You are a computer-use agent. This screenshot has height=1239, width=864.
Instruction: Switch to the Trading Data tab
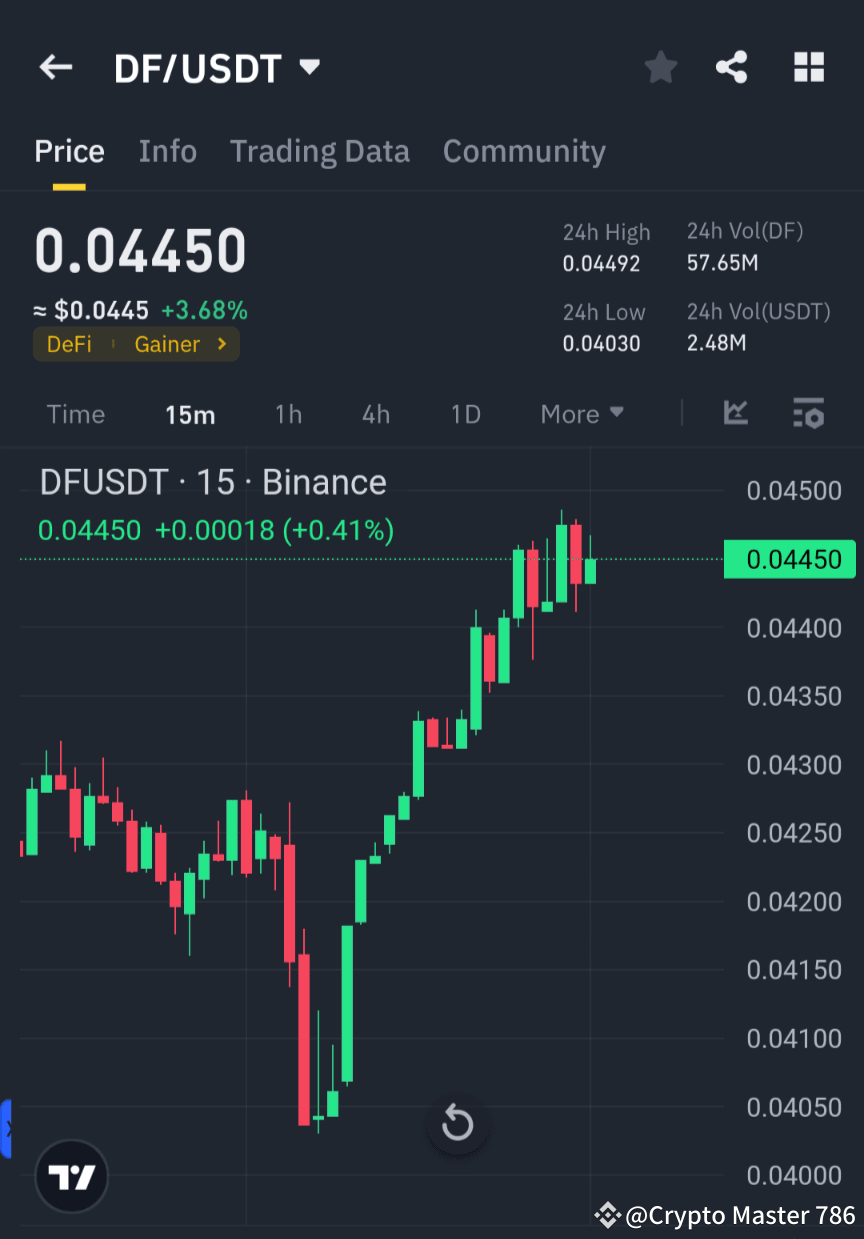click(320, 150)
